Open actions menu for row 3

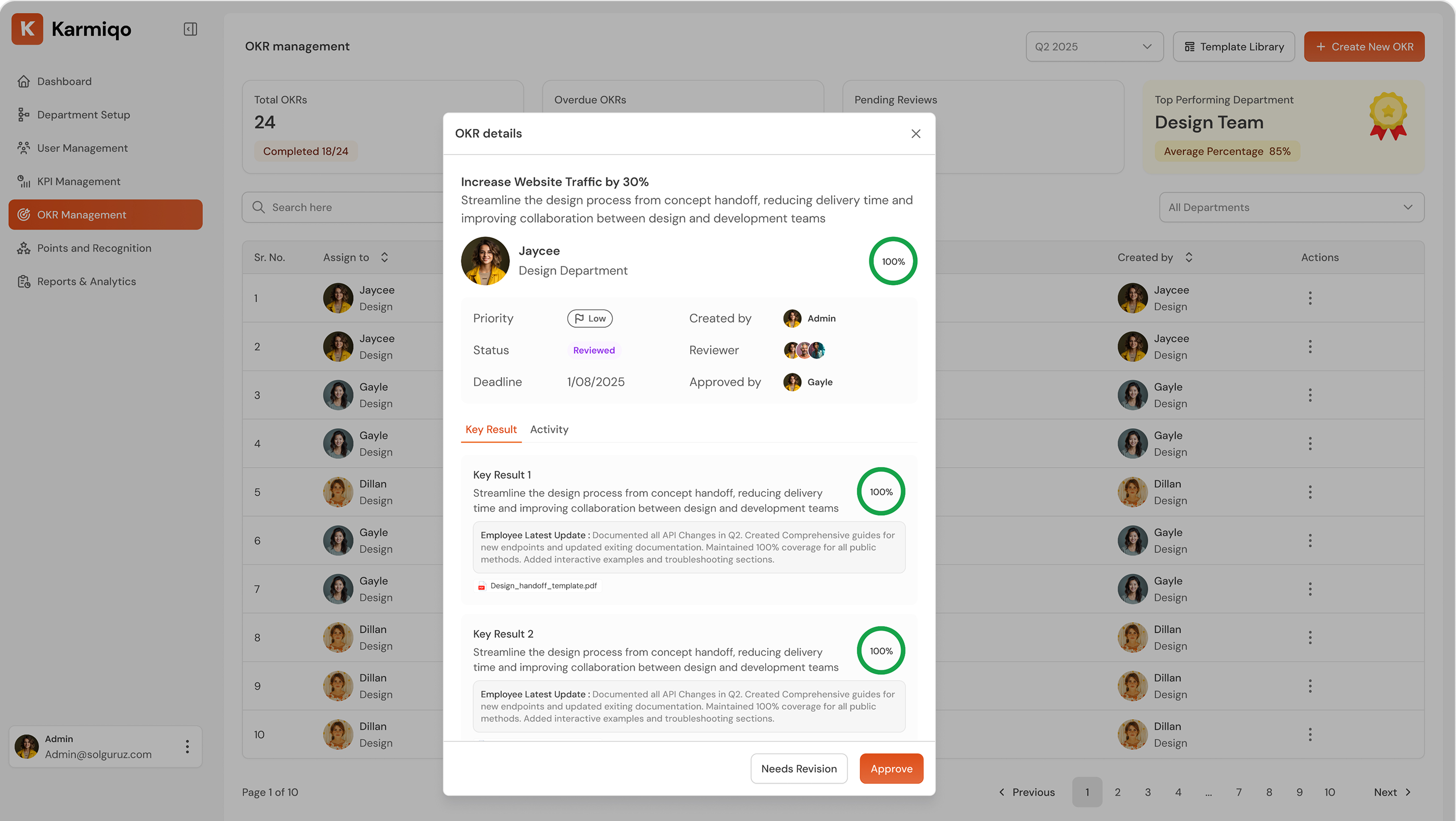pos(1310,395)
